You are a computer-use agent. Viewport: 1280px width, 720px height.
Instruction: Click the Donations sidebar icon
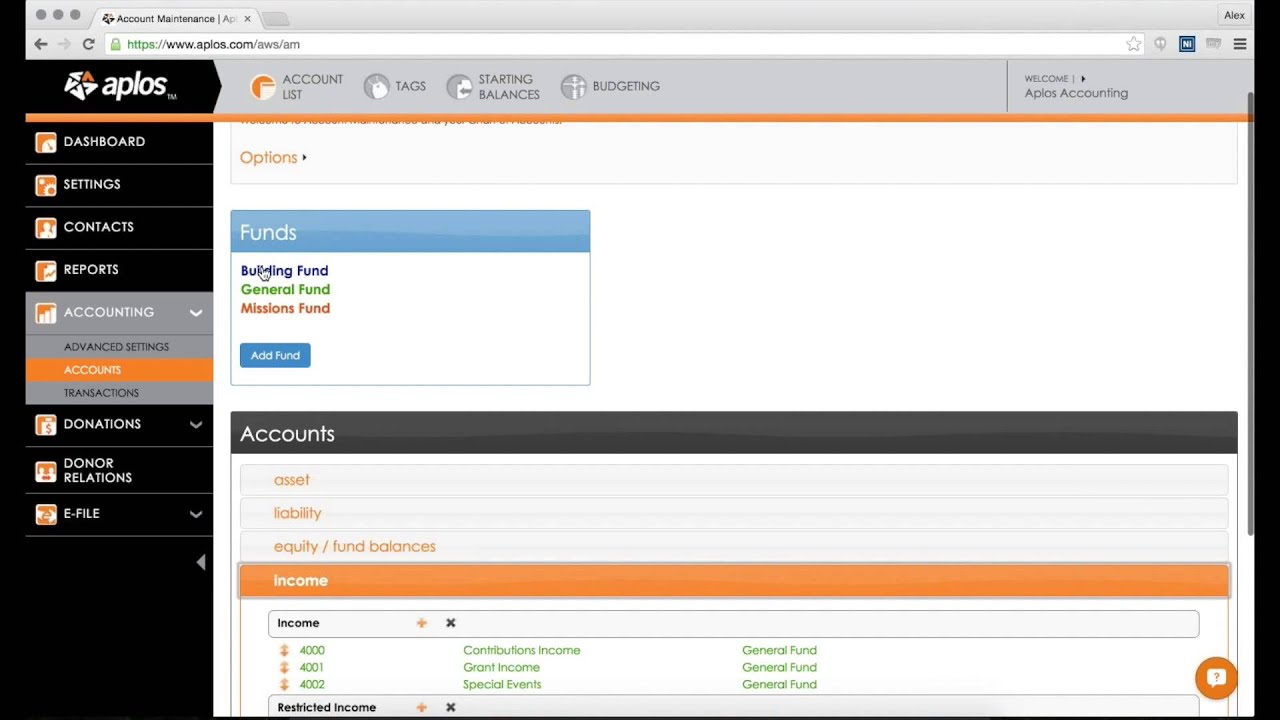(46, 424)
